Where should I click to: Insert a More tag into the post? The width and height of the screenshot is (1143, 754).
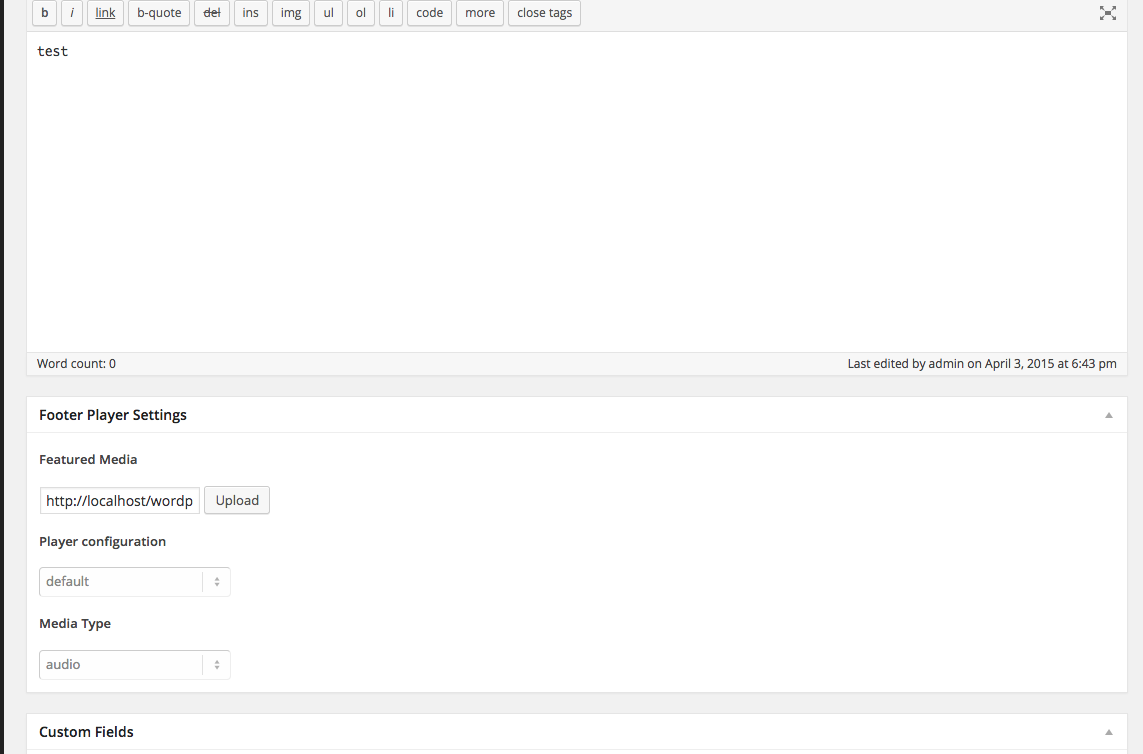click(x=479, y=13)
